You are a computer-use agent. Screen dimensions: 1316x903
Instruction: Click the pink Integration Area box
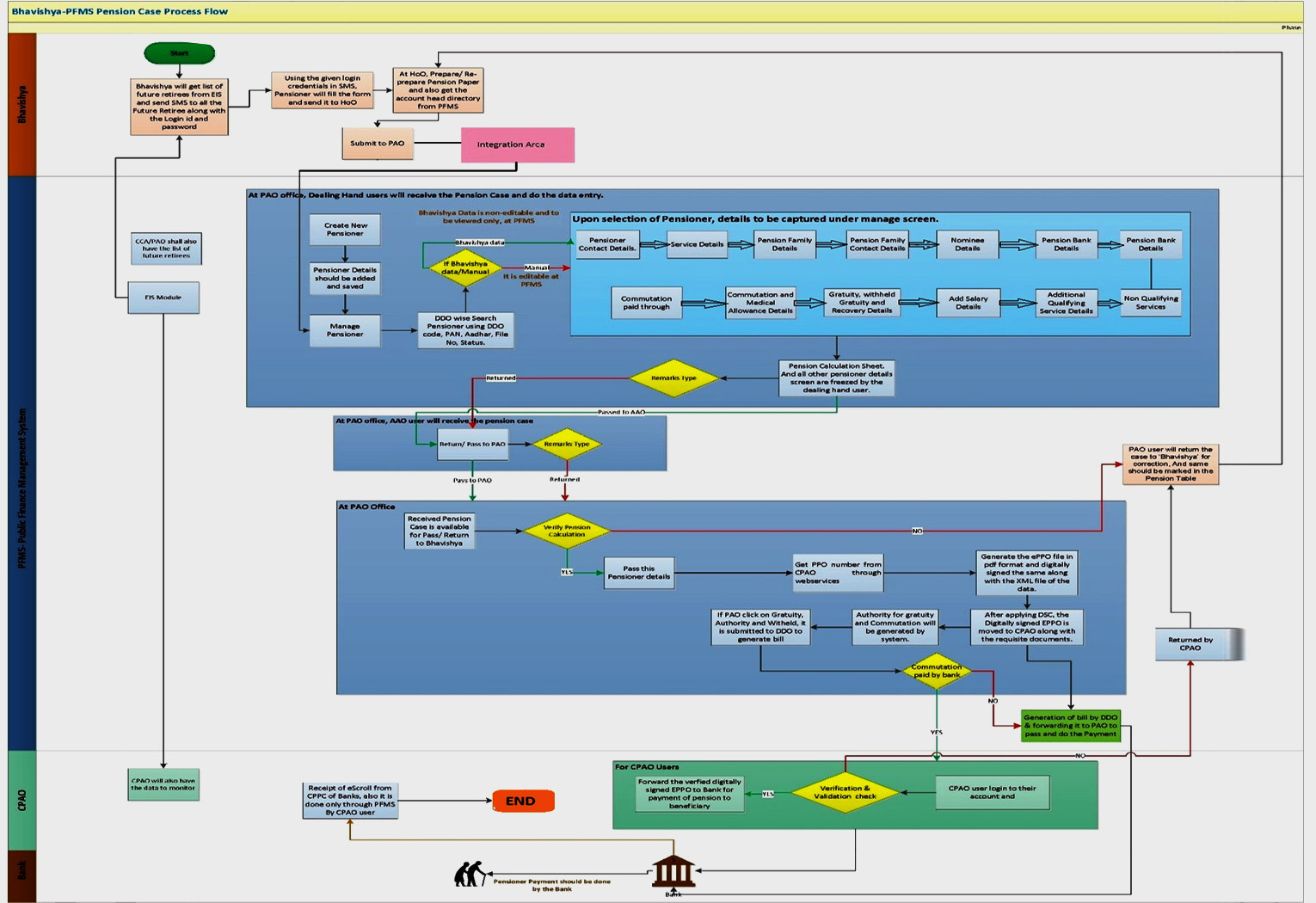pos(517,144)
